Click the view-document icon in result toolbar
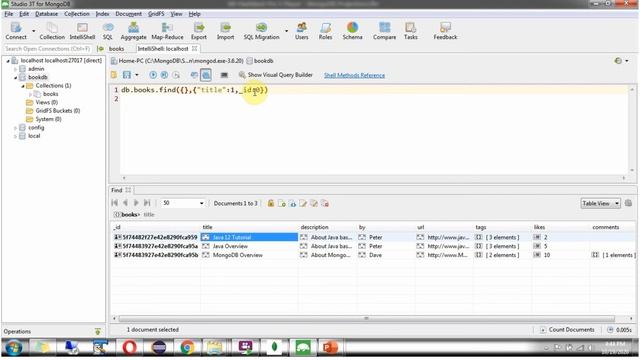 (293, 203)
